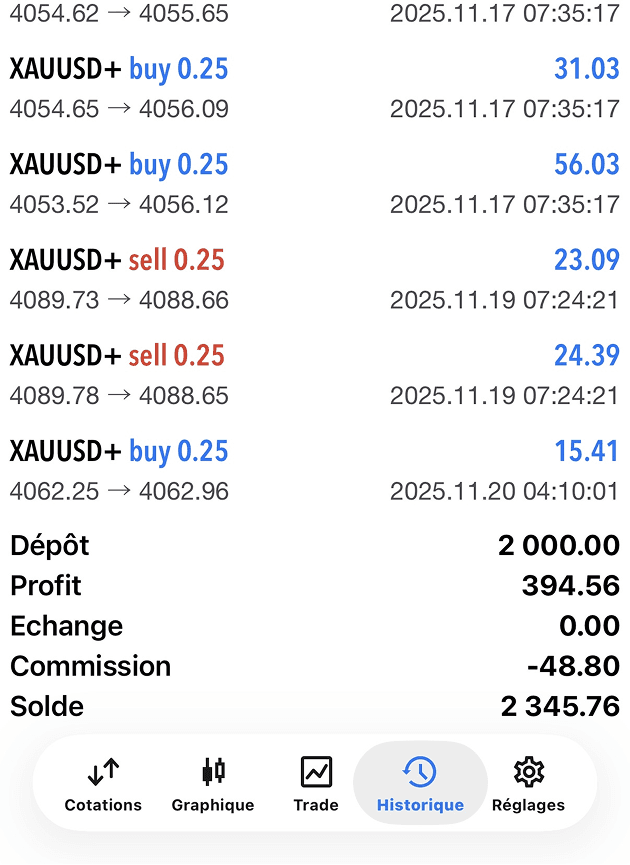
Task: Tap the sell trade with 24.39 profit
Action: point(315,375)
